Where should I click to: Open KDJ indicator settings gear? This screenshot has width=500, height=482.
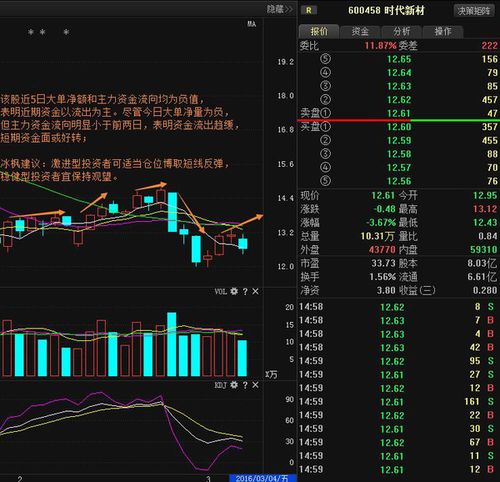pos(234,385)
